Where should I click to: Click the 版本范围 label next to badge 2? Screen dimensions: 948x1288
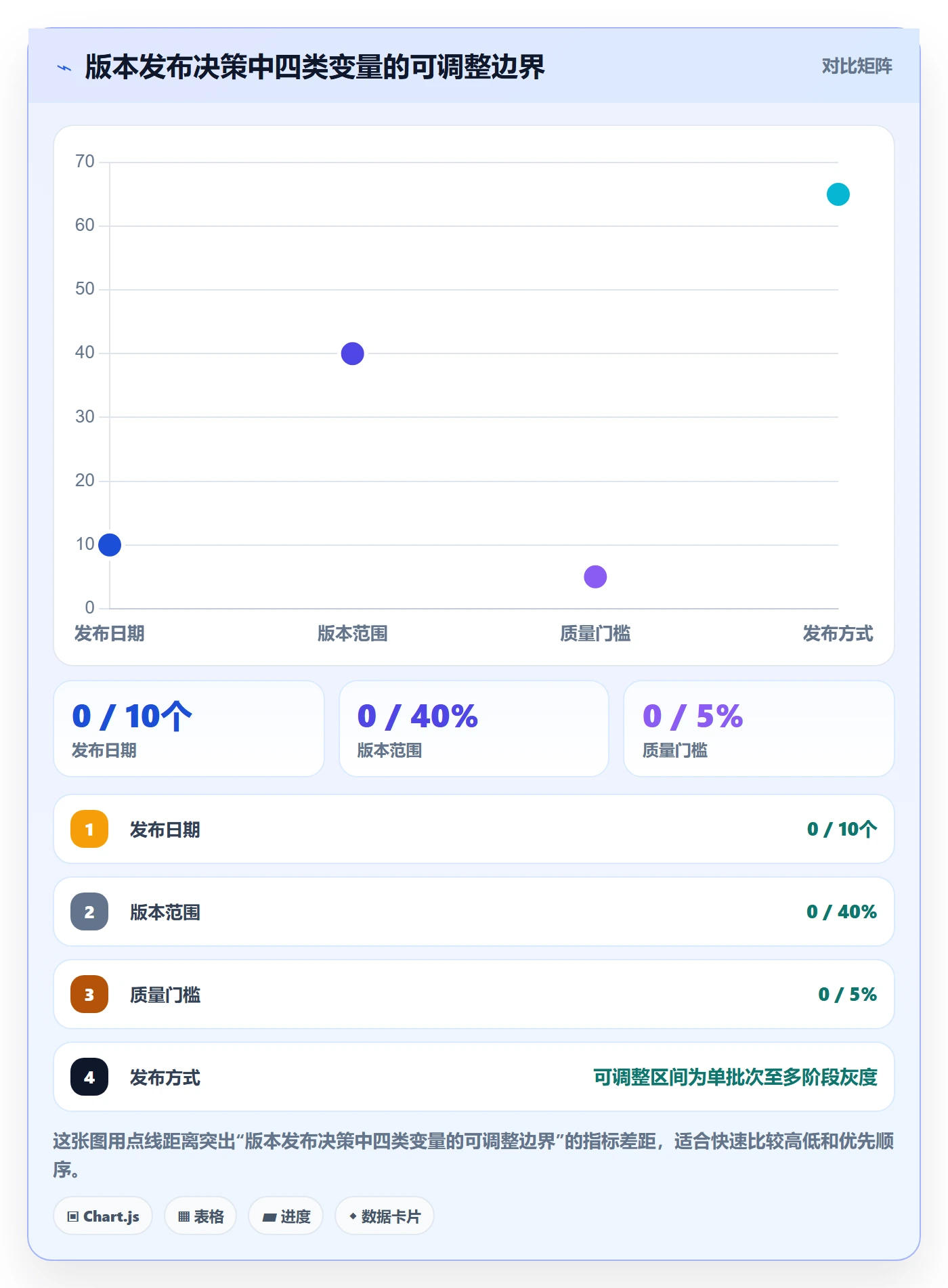click(165, 912)
